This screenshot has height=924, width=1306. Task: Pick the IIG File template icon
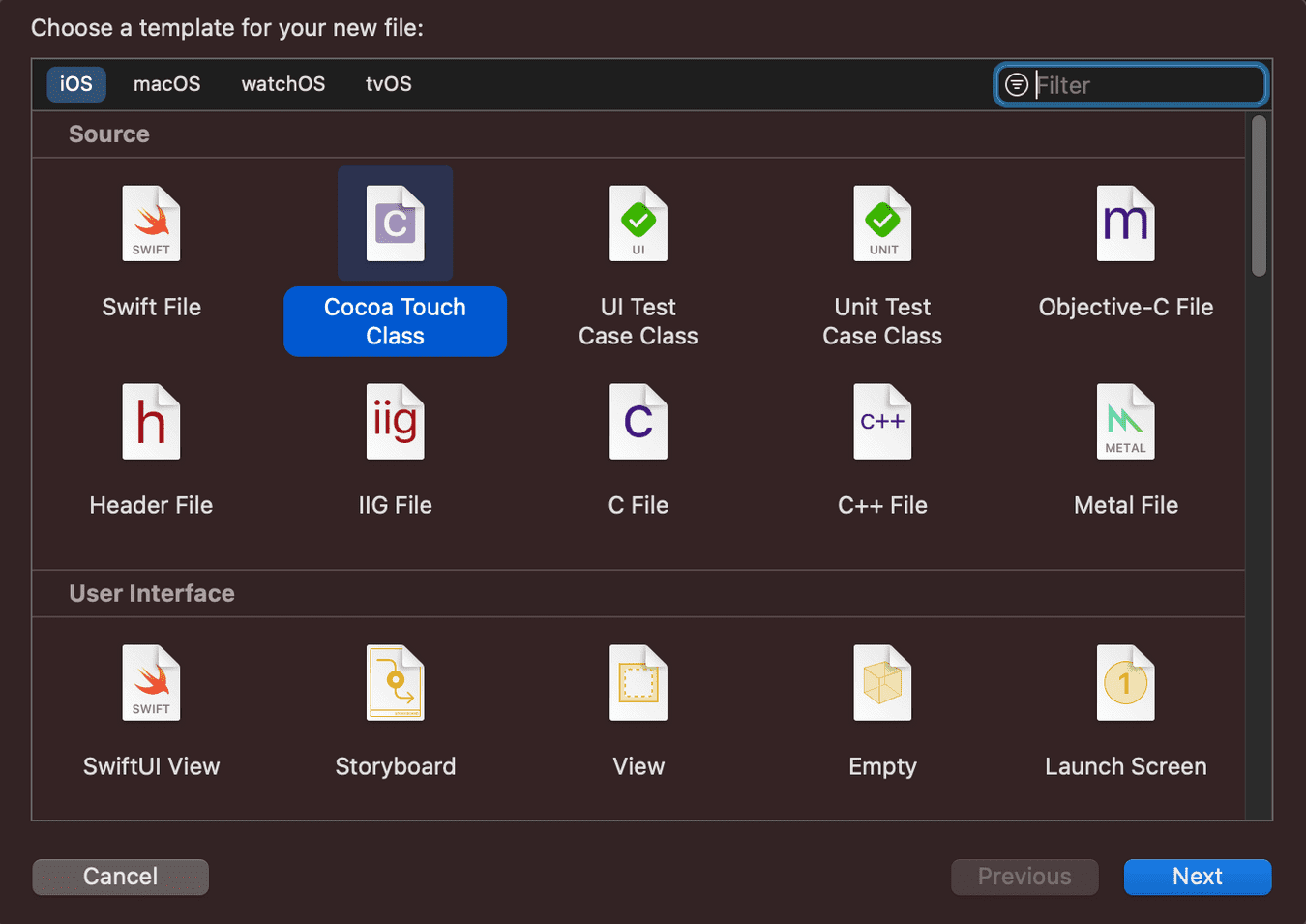click(395, 423)
